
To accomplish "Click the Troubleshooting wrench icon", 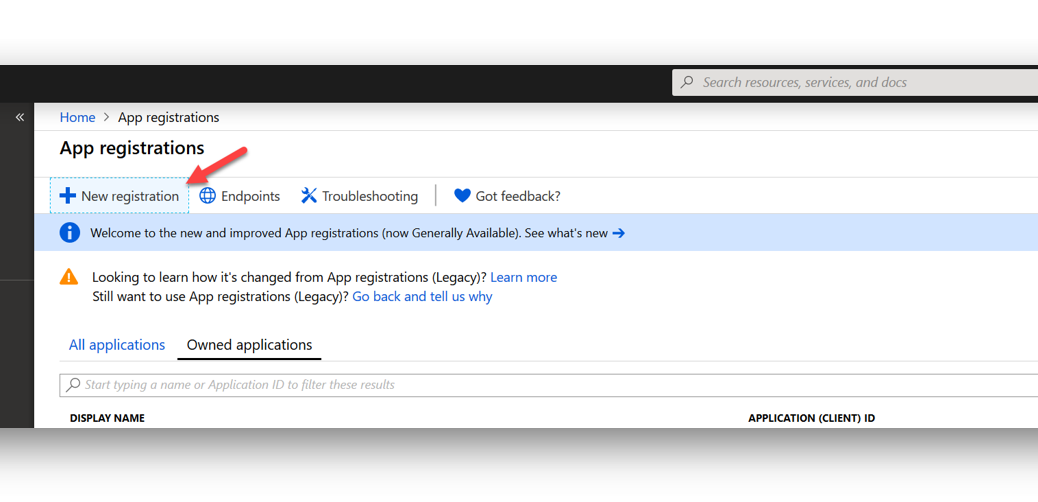I will point(309,196).
